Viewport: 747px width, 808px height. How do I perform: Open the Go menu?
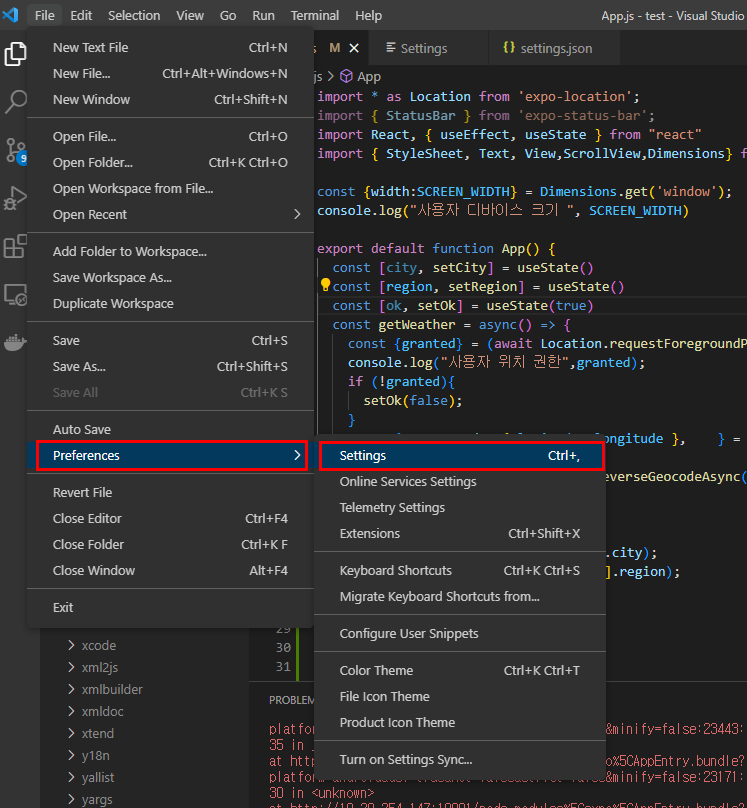click(228, 15)
